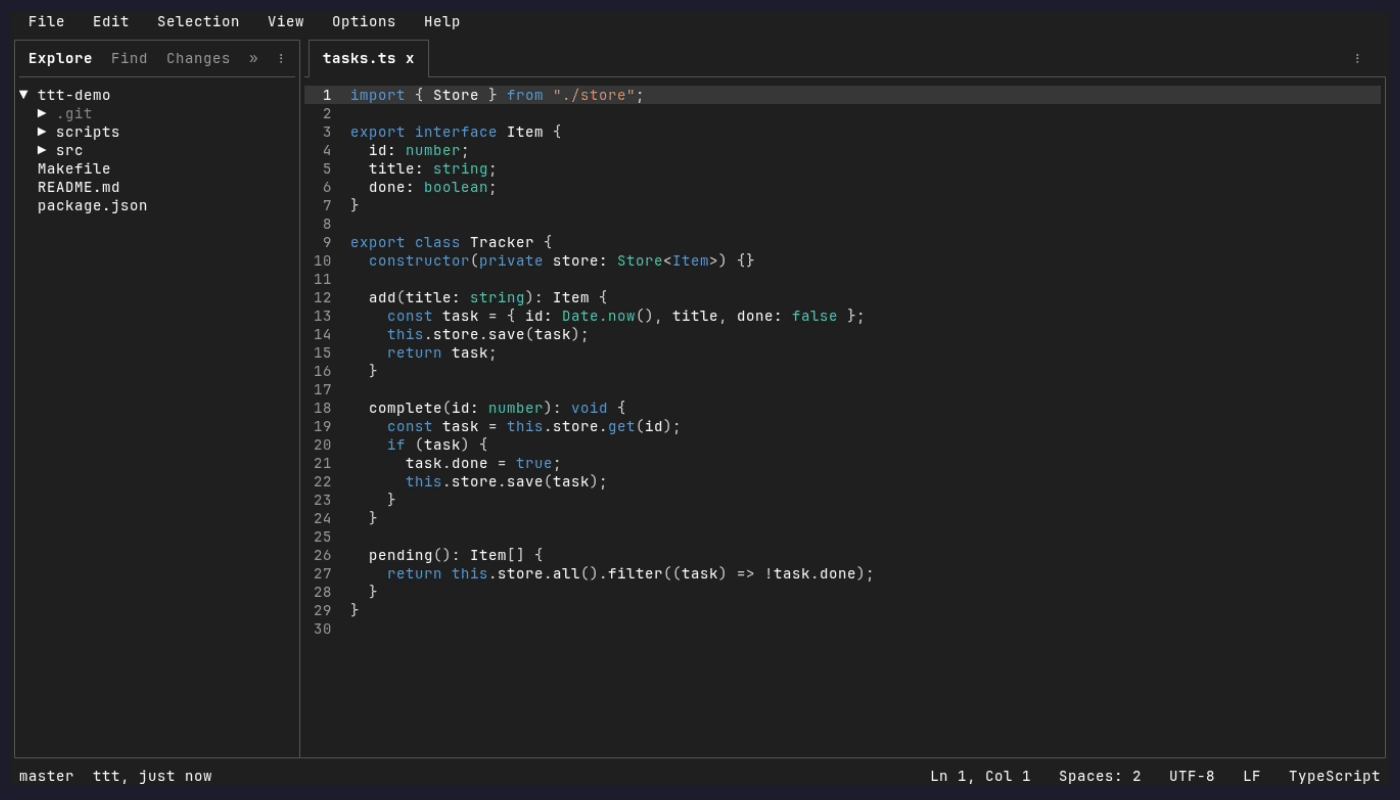Viewport: 1400px width, 800px height.
Task: Open the Edit menu
Action: (111, 21)
